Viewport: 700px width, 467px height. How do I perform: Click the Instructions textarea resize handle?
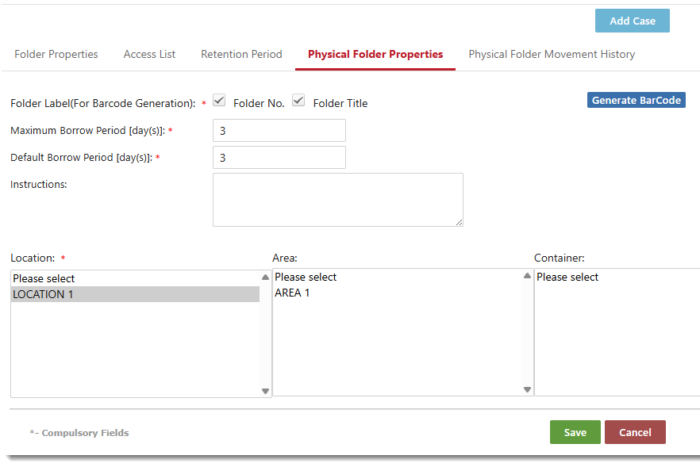click(459, 222)
